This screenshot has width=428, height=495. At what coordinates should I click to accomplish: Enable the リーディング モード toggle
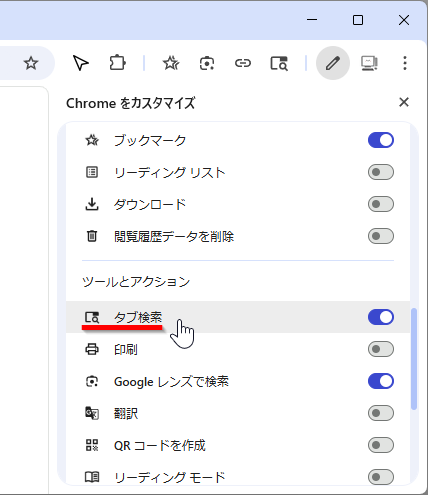(x=381, y=477)
